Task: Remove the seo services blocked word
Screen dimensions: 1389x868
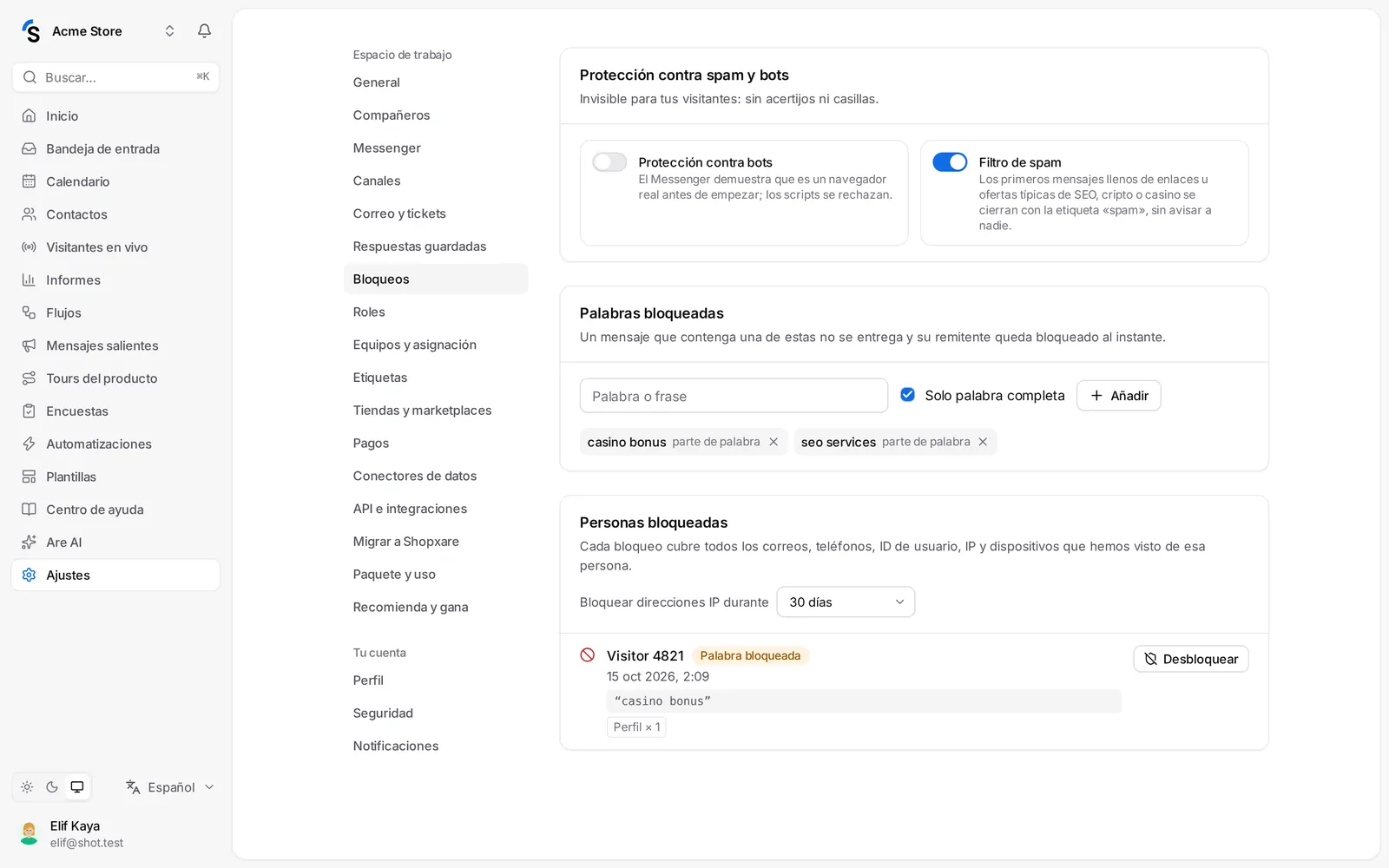Action: (983, 442)
